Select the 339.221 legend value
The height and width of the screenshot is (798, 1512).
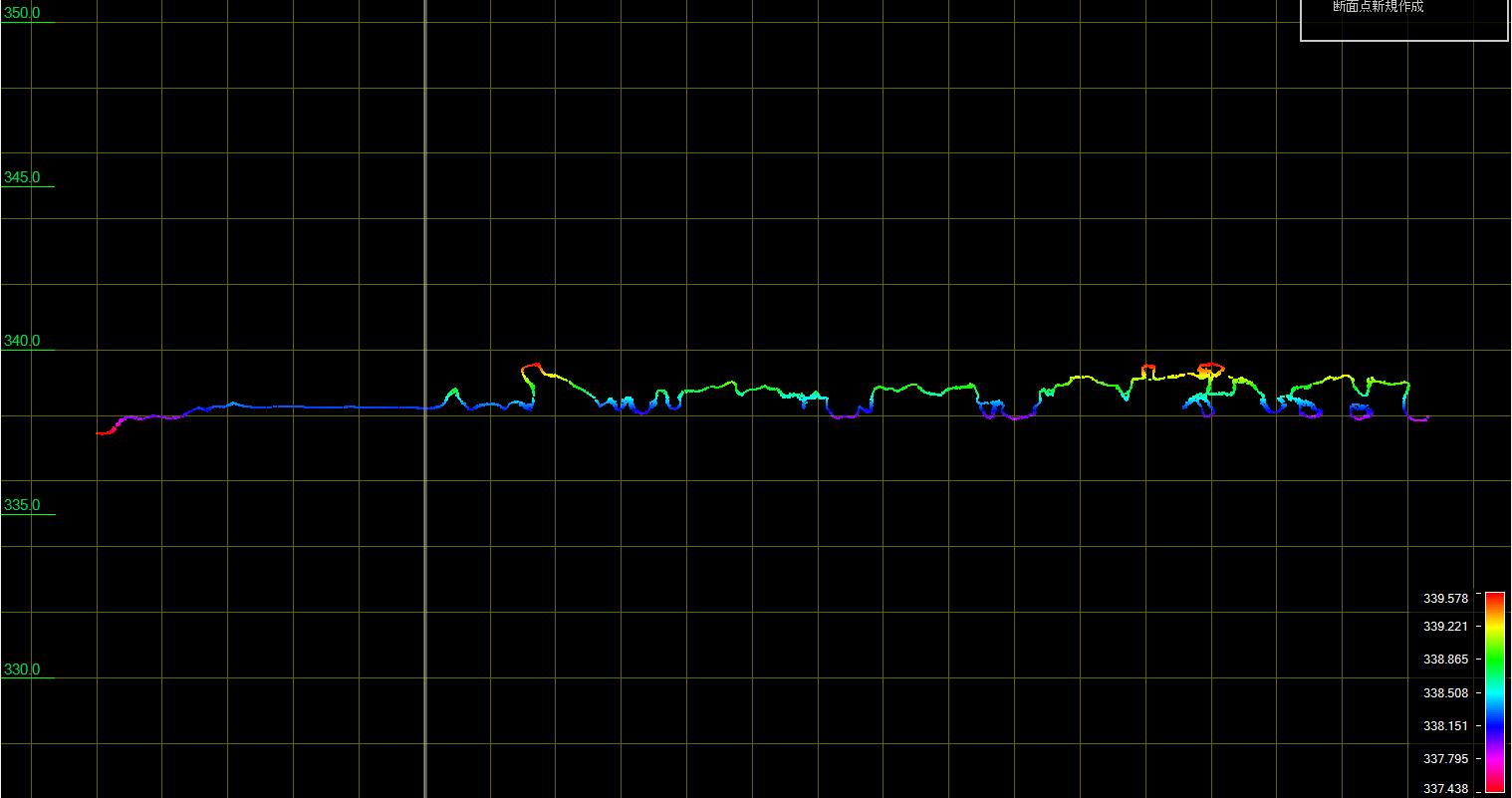click(x=1445, y=627)
